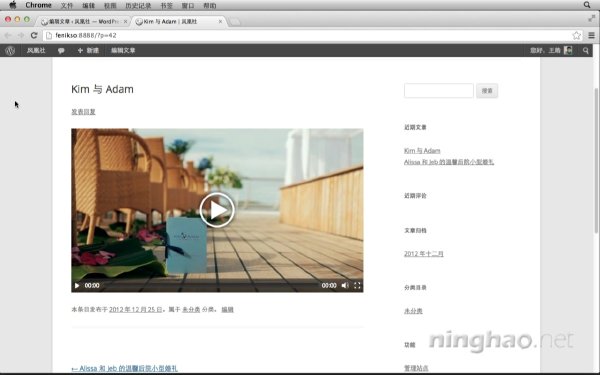Mute the video with the speaker icon

[x=345, y=285]
